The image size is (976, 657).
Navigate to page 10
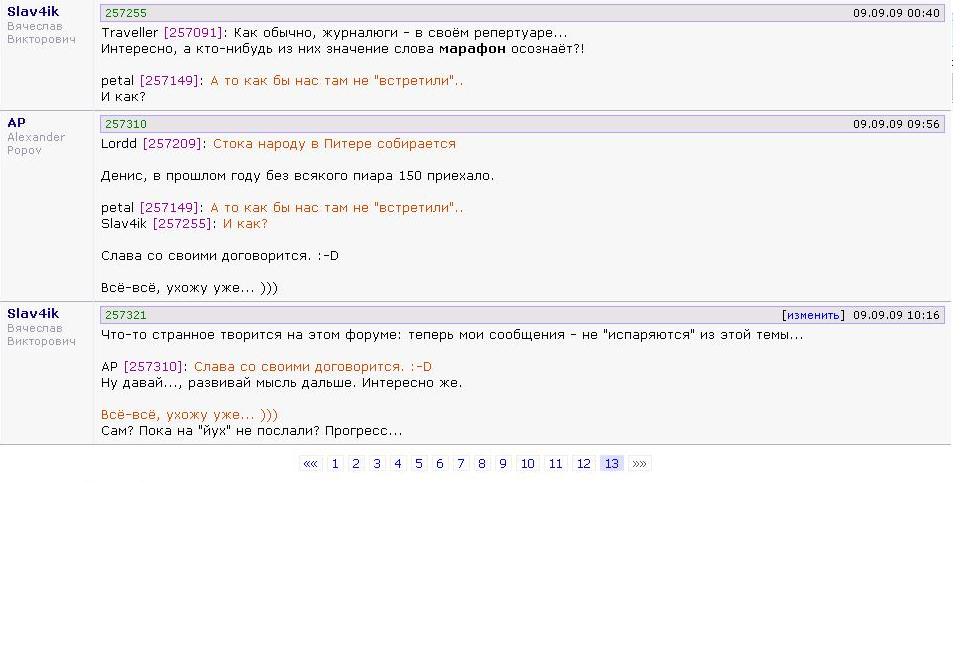coord(527,464)
